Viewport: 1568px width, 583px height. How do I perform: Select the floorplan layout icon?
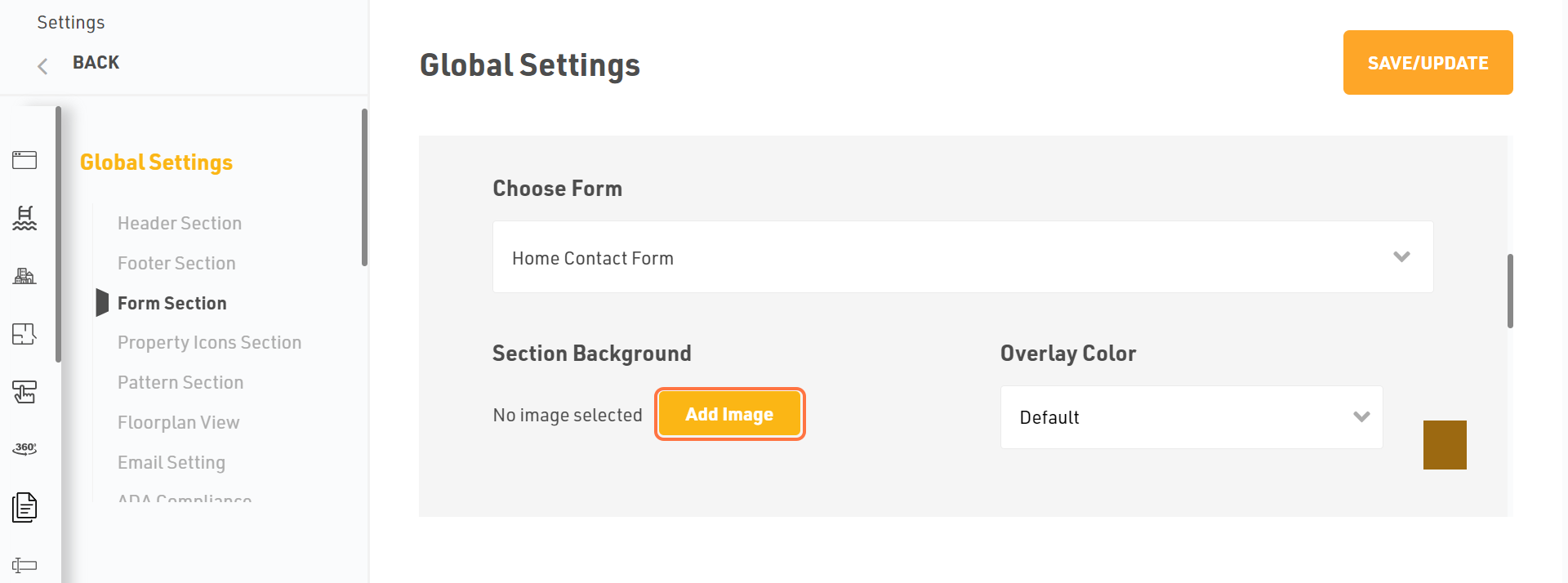coord(24,334)
